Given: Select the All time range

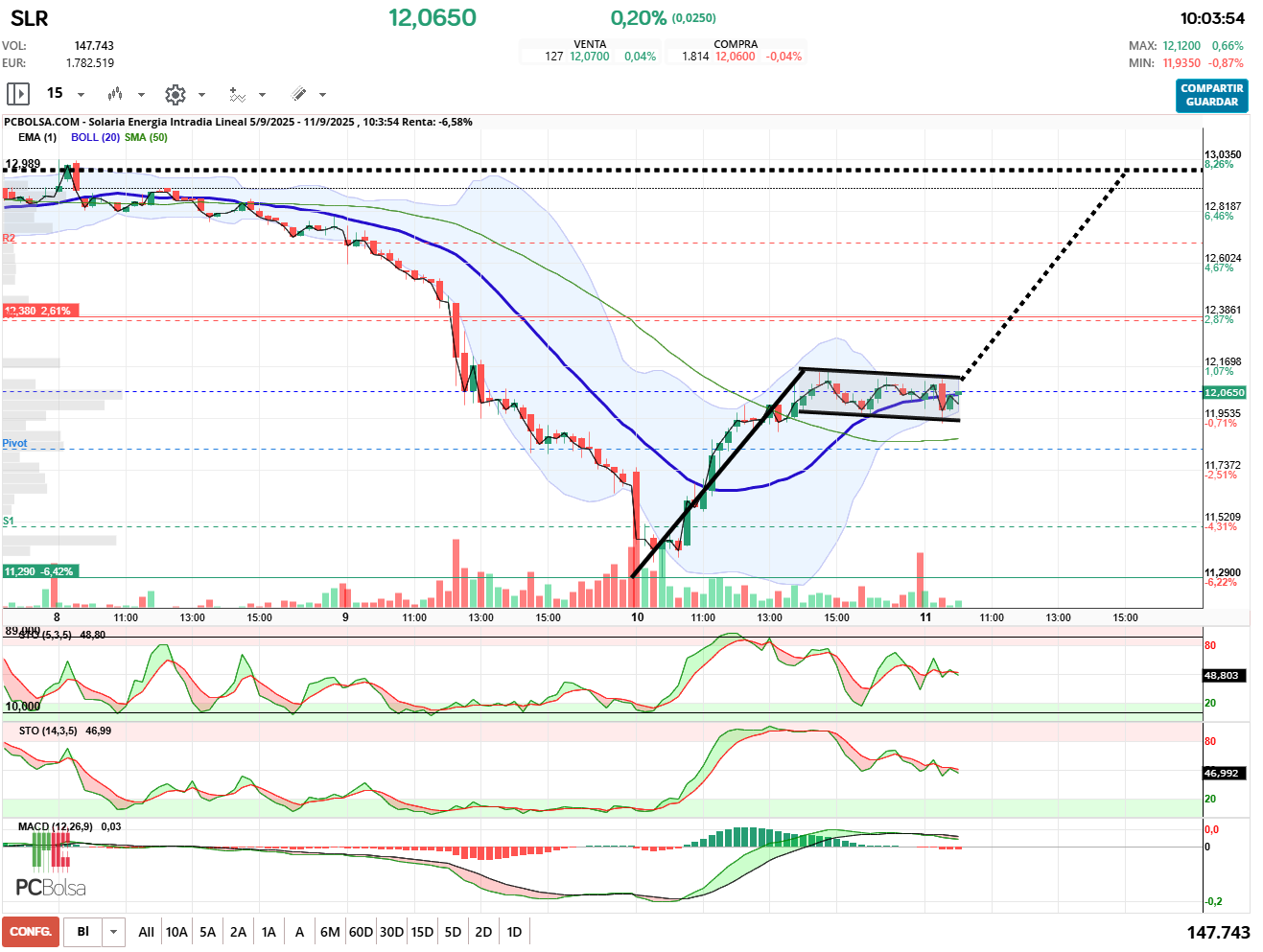Looking at the screenshot, I should 146,932.
